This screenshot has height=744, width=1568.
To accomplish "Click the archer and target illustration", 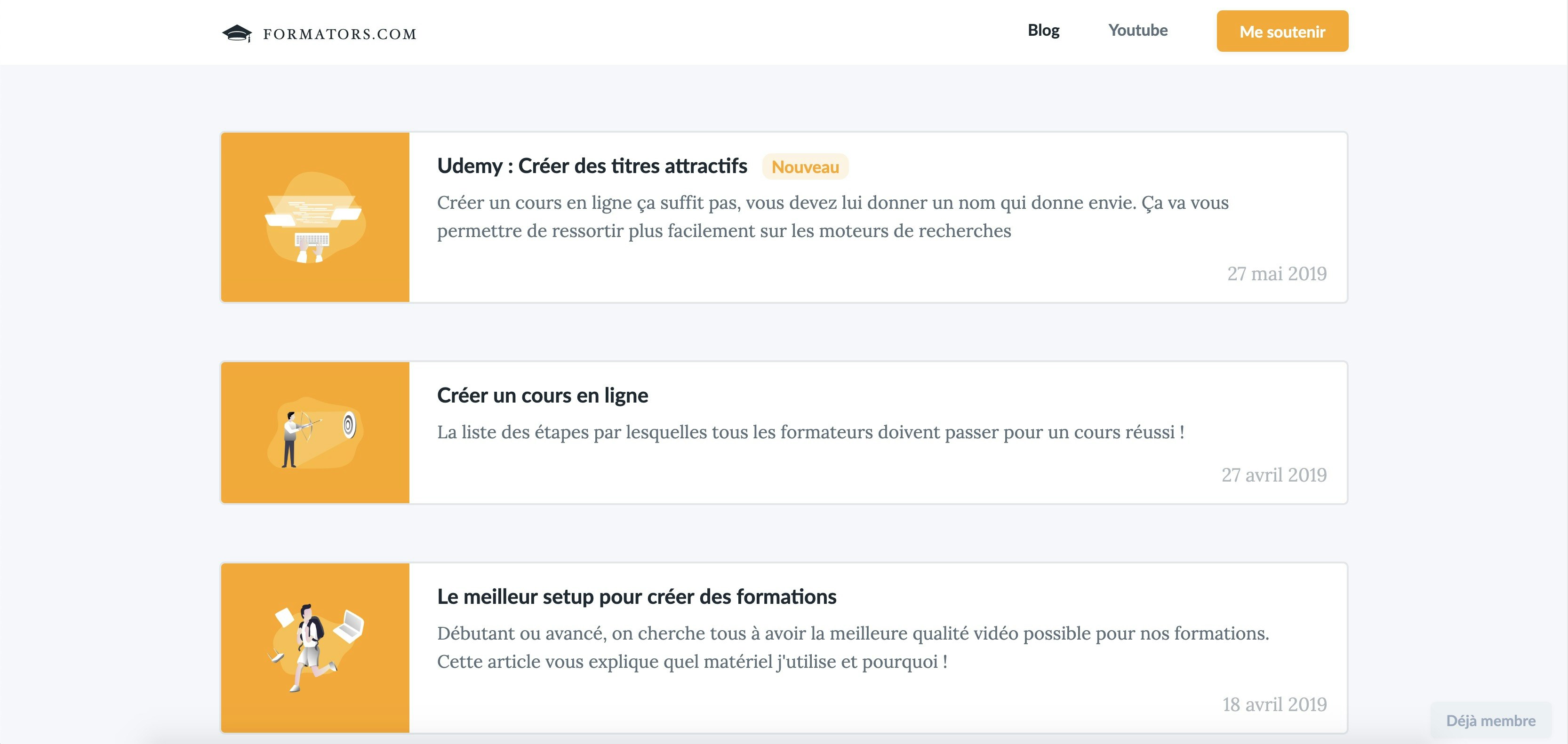I will (x=315, y=433).
